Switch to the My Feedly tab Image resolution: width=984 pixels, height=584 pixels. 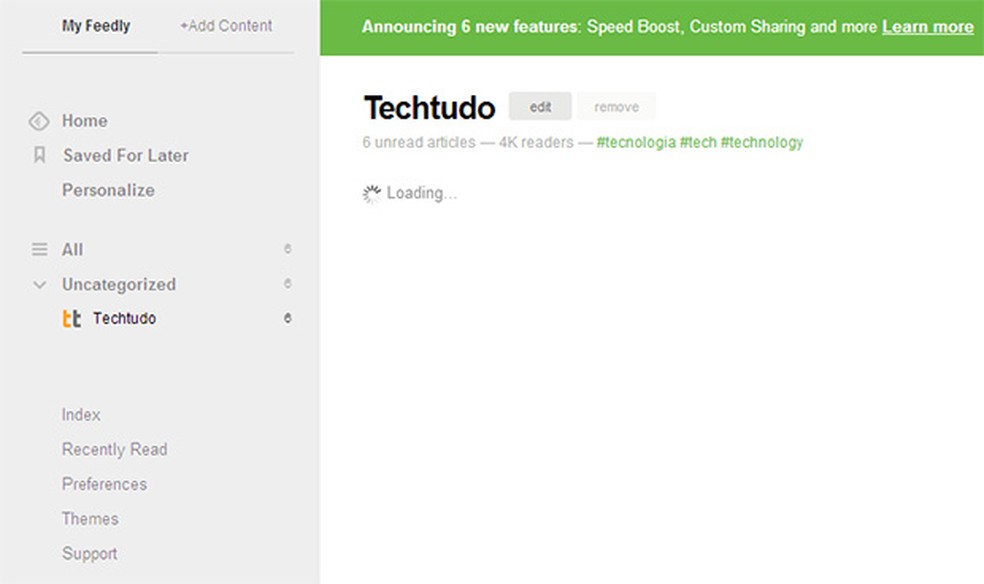click(x=96, y=26)
